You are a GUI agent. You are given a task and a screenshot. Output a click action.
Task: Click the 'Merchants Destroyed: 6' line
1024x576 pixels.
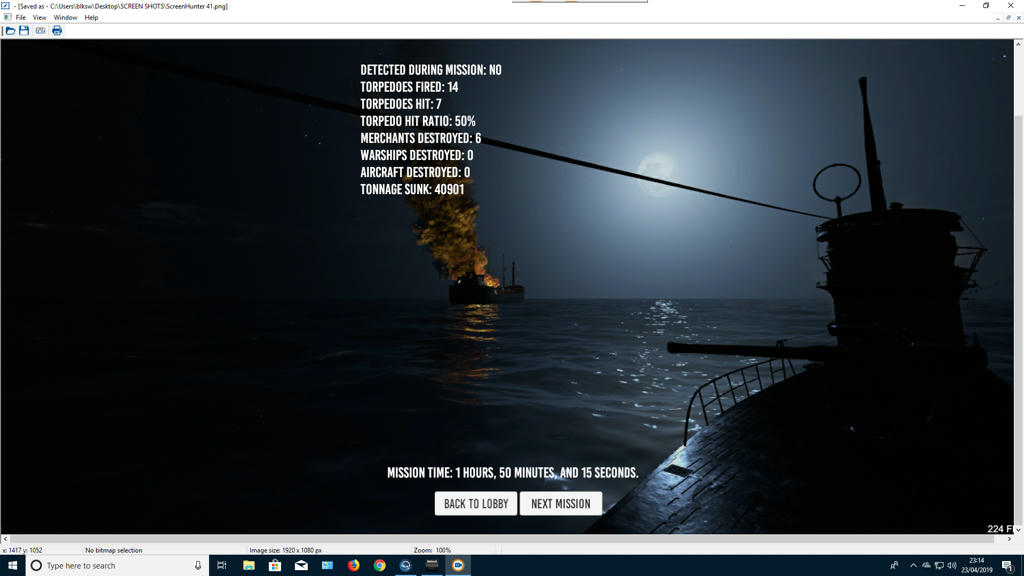pyautogui.click(x=421, y=138)
